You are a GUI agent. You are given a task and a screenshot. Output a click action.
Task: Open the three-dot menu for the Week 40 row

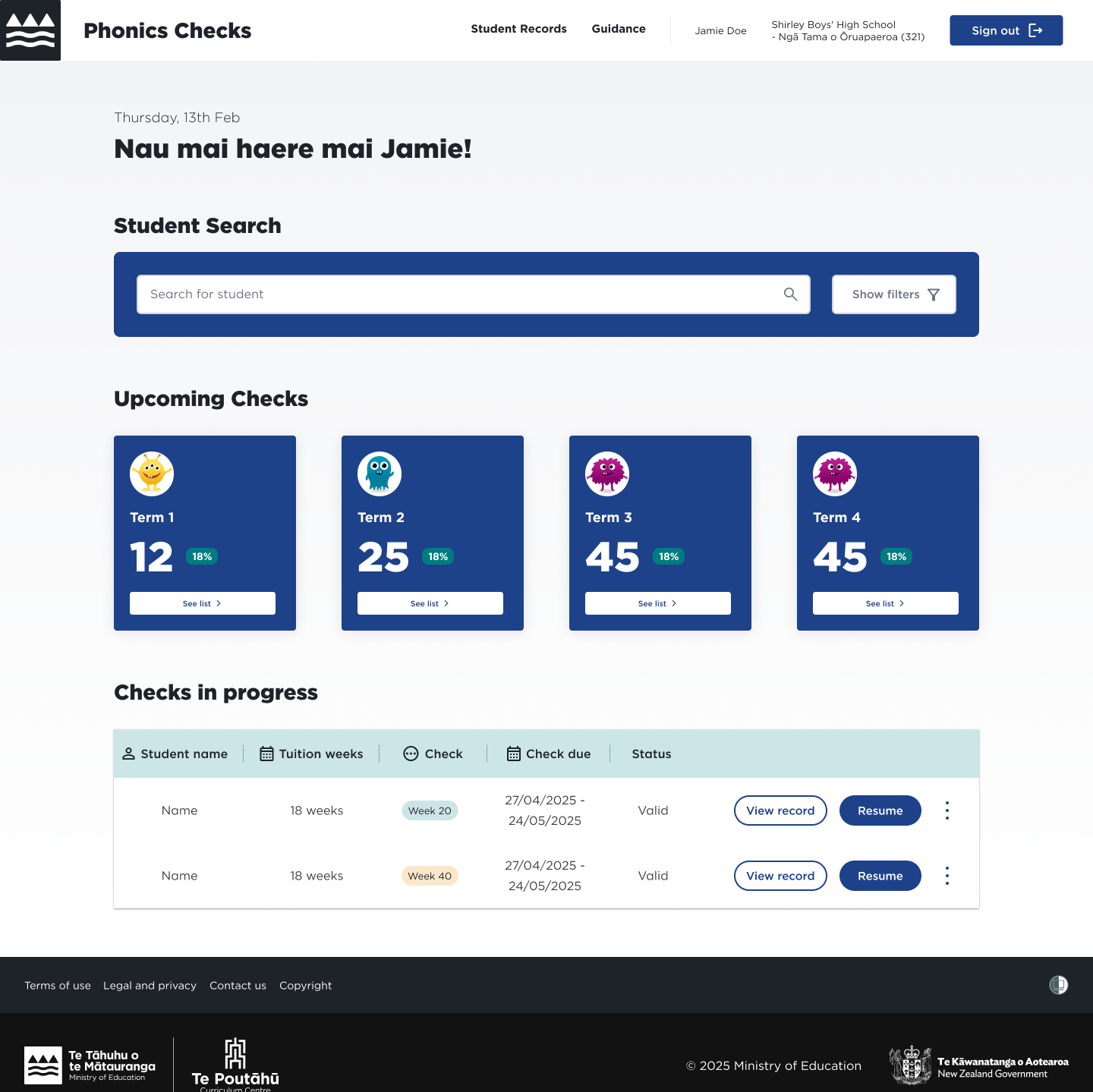point(947,876)
